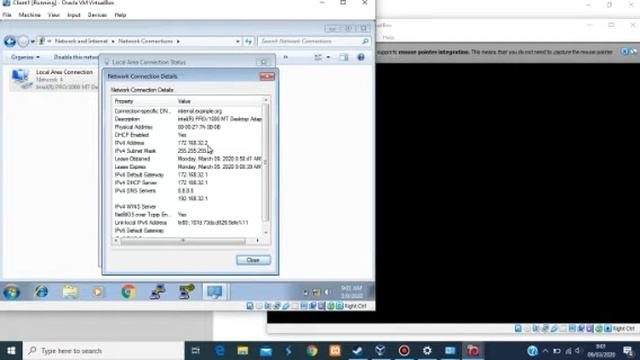The image size is (640, 360).
Task: Open the Machine menu in VirtualBox
Action: tap(30, 15)
